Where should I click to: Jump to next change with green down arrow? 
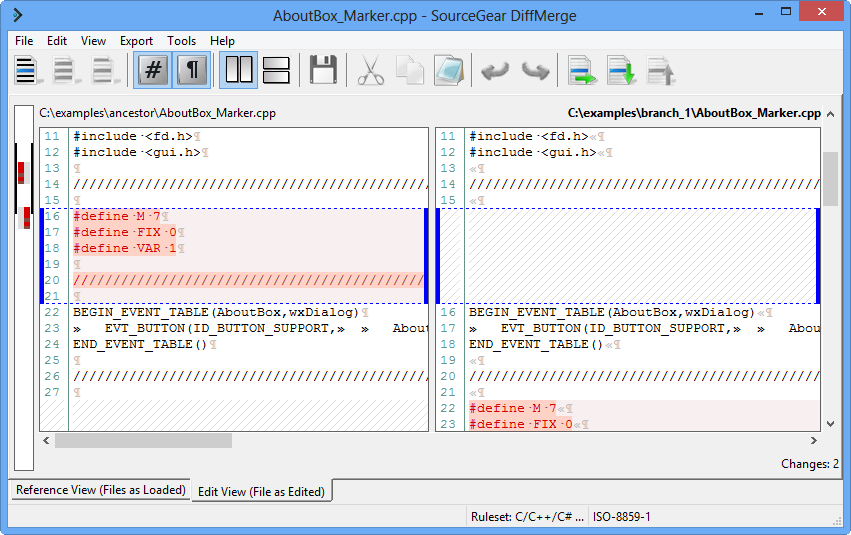(621, 71)
